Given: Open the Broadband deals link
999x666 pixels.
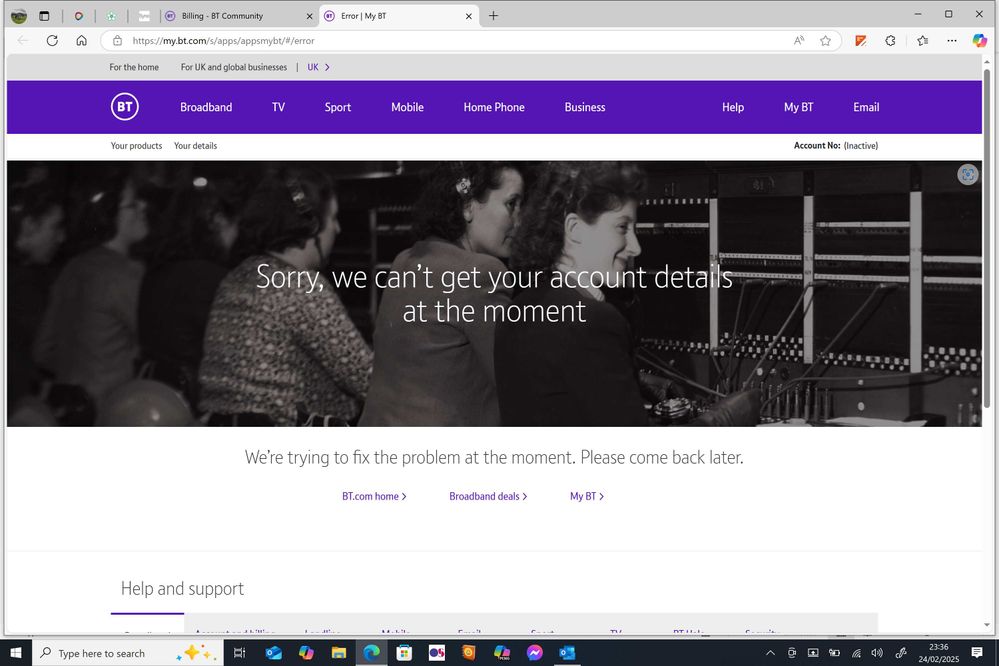Looking at the screenshot, I should pyautogui.click(x=487, y=496).
